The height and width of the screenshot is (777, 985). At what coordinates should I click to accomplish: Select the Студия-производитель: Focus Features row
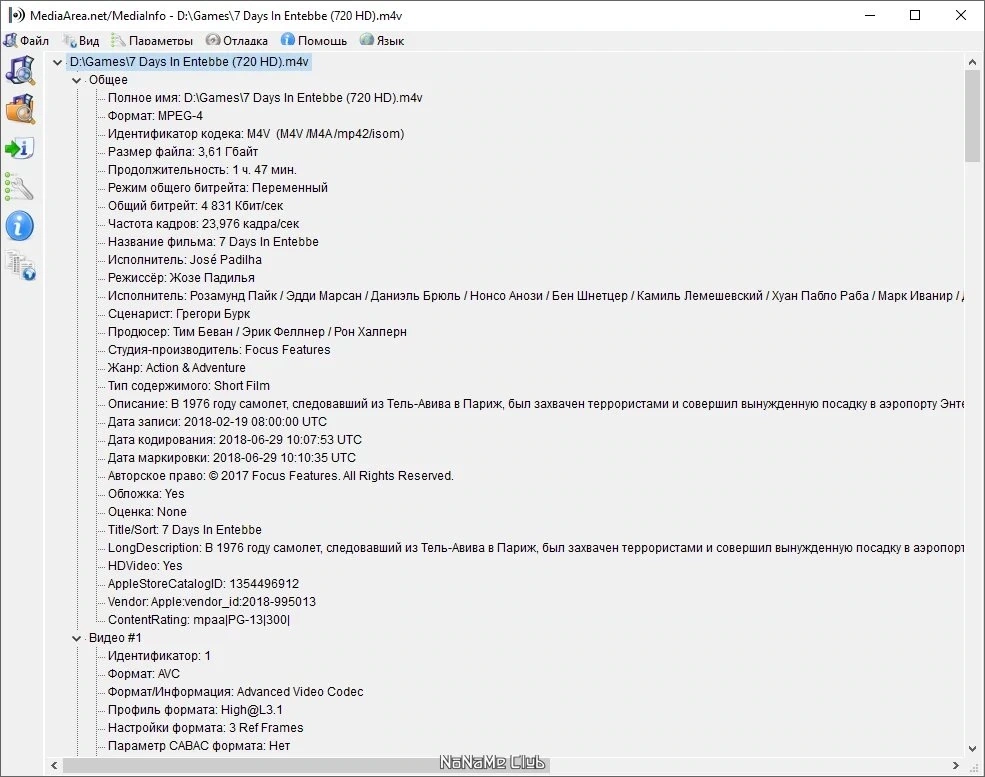(x=219, y=350)
